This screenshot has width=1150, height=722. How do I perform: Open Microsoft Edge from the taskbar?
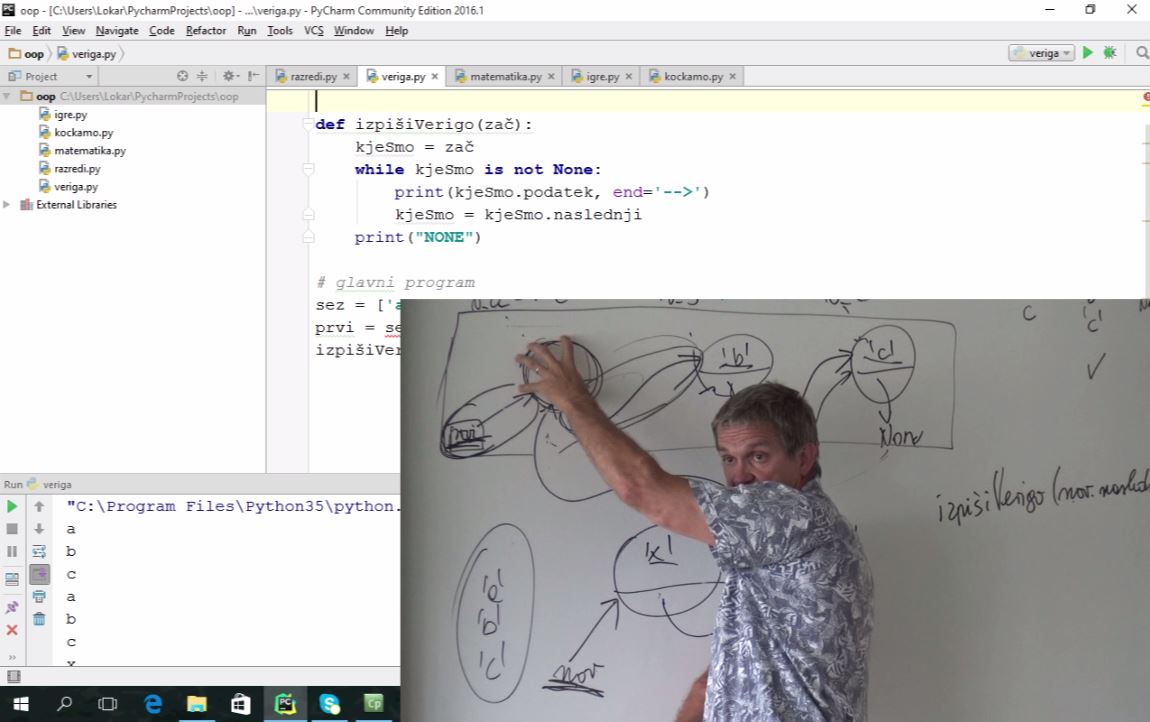153,704
